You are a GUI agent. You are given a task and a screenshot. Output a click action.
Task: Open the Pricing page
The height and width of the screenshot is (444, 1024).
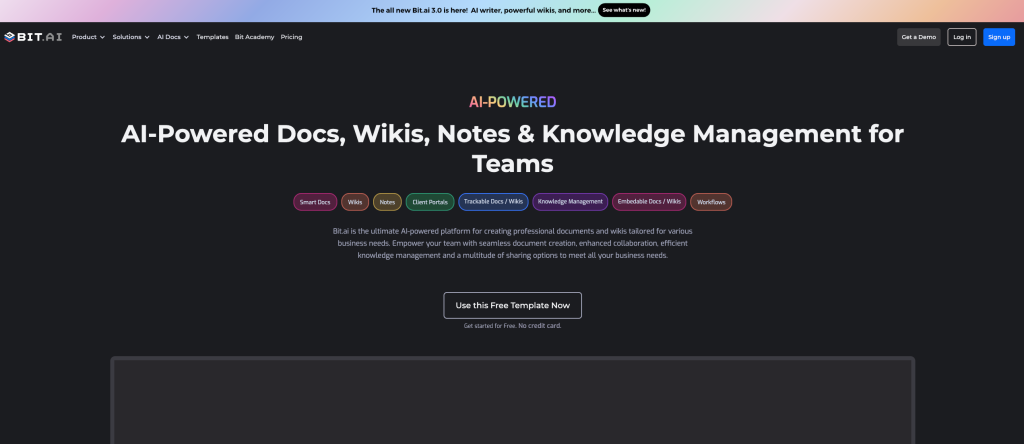click(x=291, y=37)
